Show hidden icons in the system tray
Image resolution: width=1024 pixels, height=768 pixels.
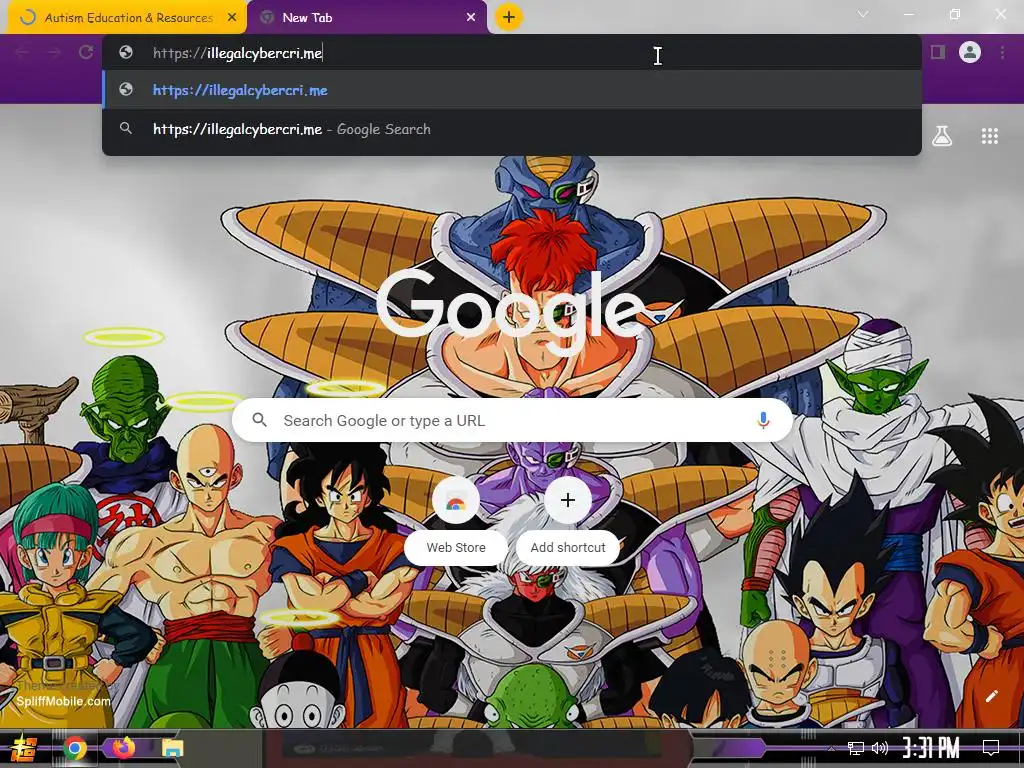point(831,748)
